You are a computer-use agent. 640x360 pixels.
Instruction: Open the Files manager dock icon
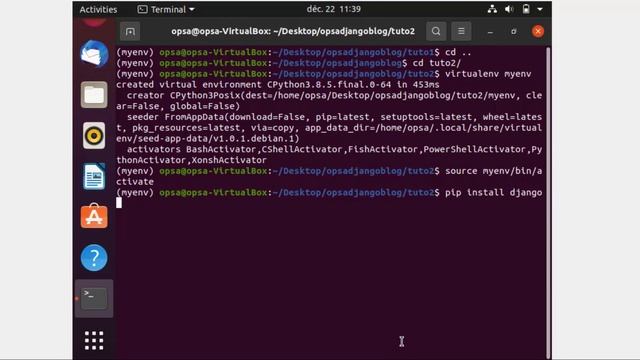(x=94, y=95)
